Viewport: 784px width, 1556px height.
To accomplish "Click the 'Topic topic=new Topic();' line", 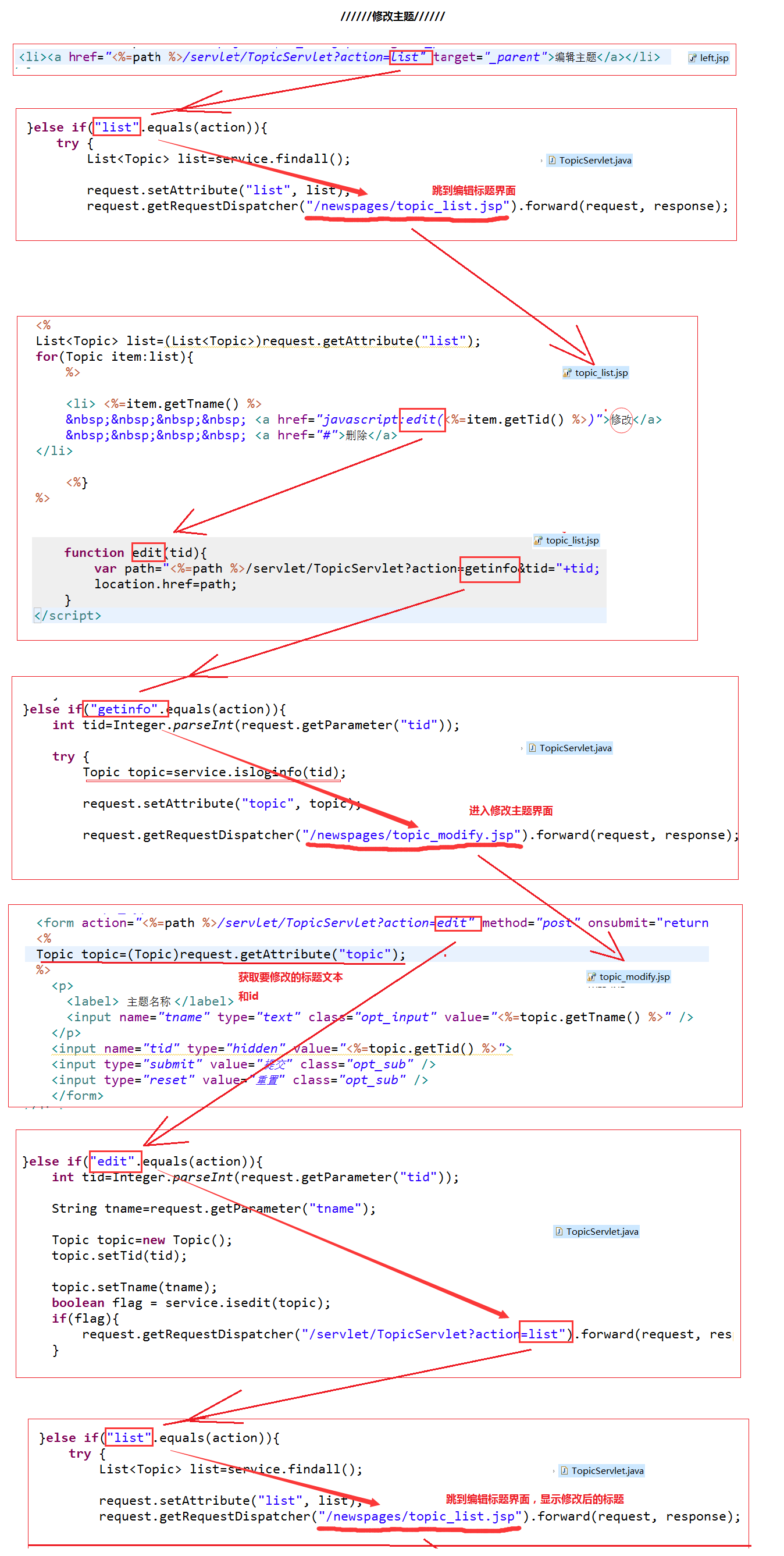I will pyautogui.click(x=142, y=1239).
